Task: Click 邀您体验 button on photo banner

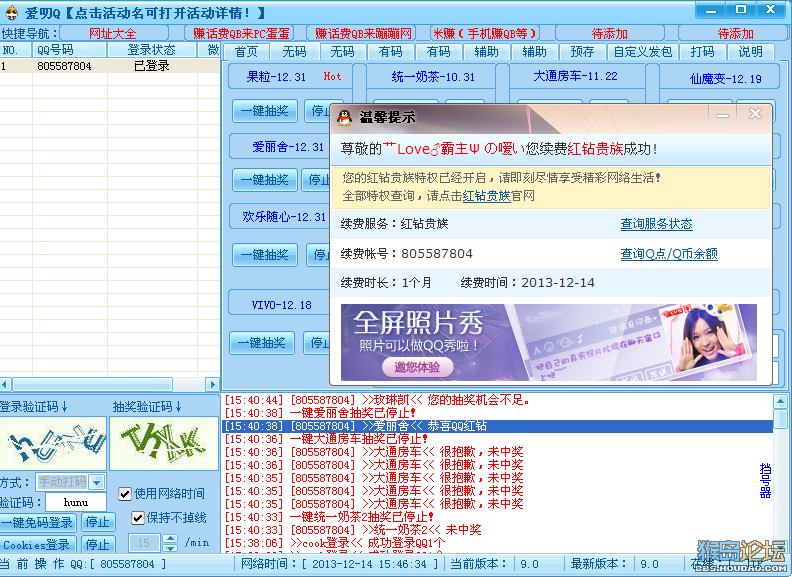Action: click(417, 367)
